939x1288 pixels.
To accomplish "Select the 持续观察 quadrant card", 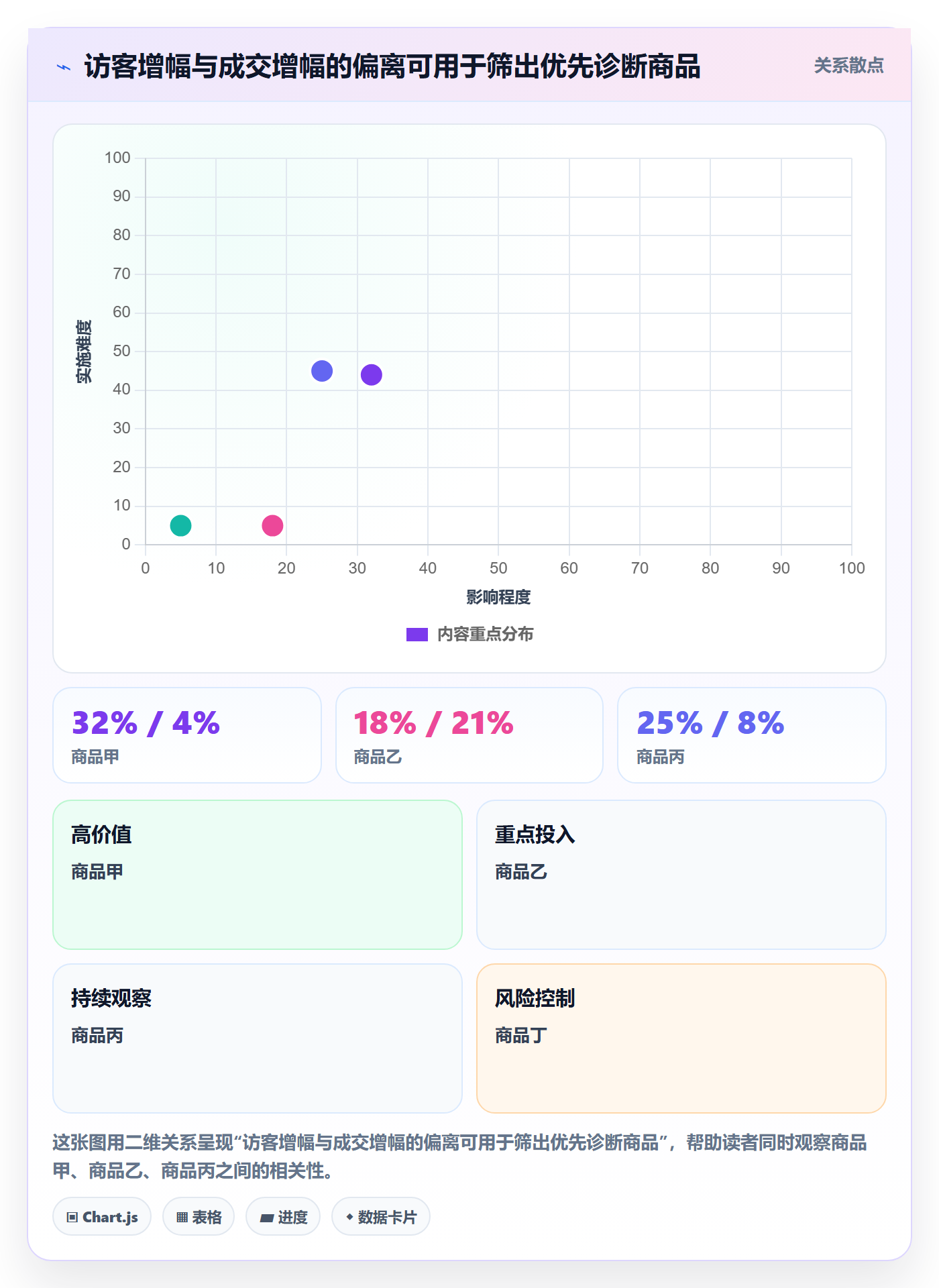I will coord(258,1038).
